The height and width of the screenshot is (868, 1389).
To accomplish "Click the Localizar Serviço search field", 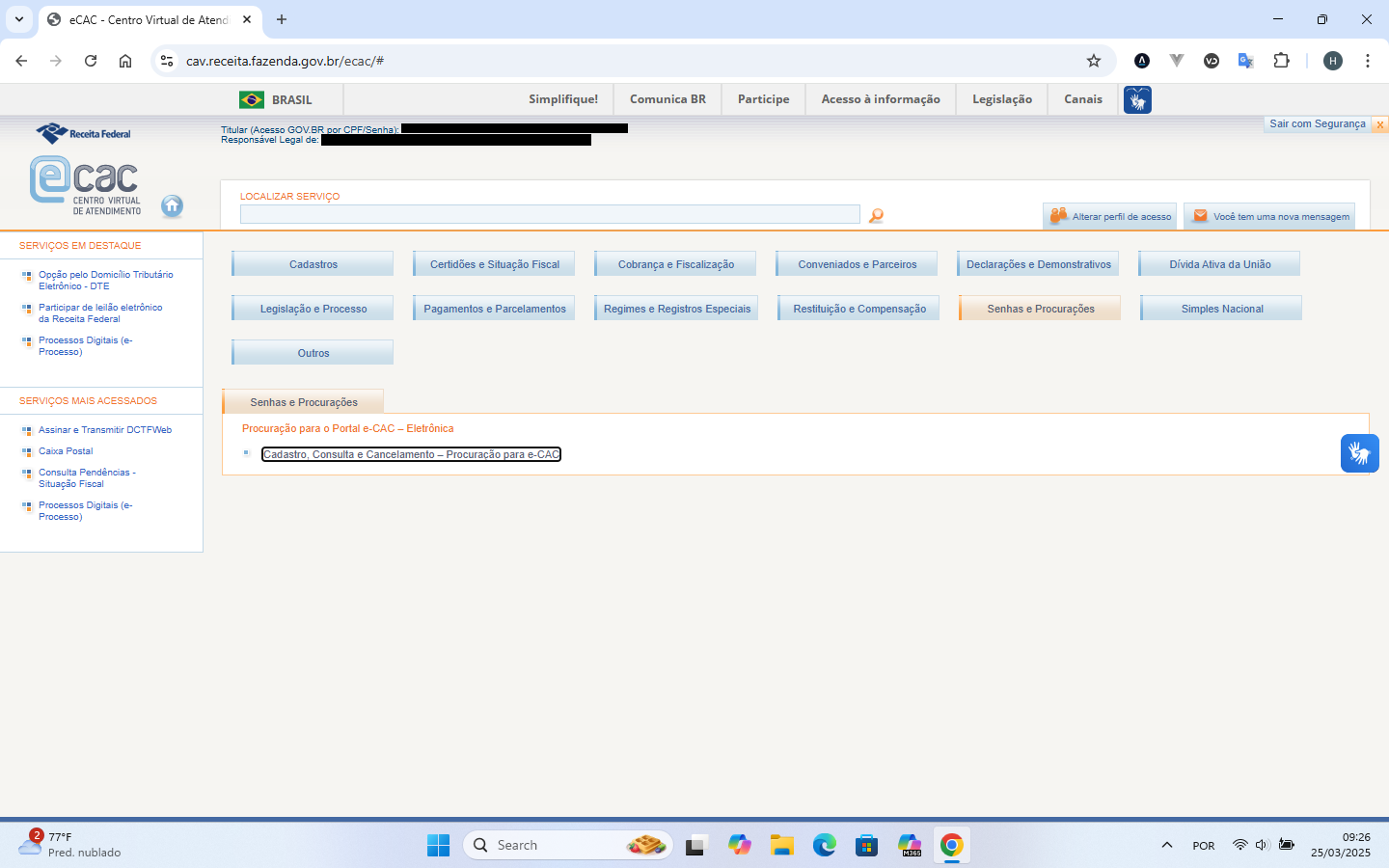I will 550,214.
